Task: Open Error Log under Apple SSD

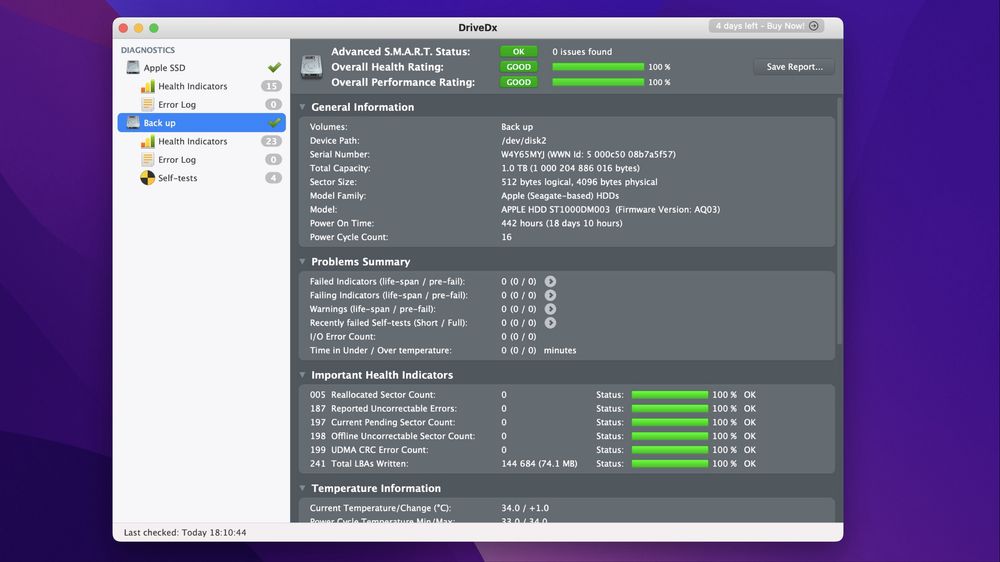Action: click(x=202, y=104)
